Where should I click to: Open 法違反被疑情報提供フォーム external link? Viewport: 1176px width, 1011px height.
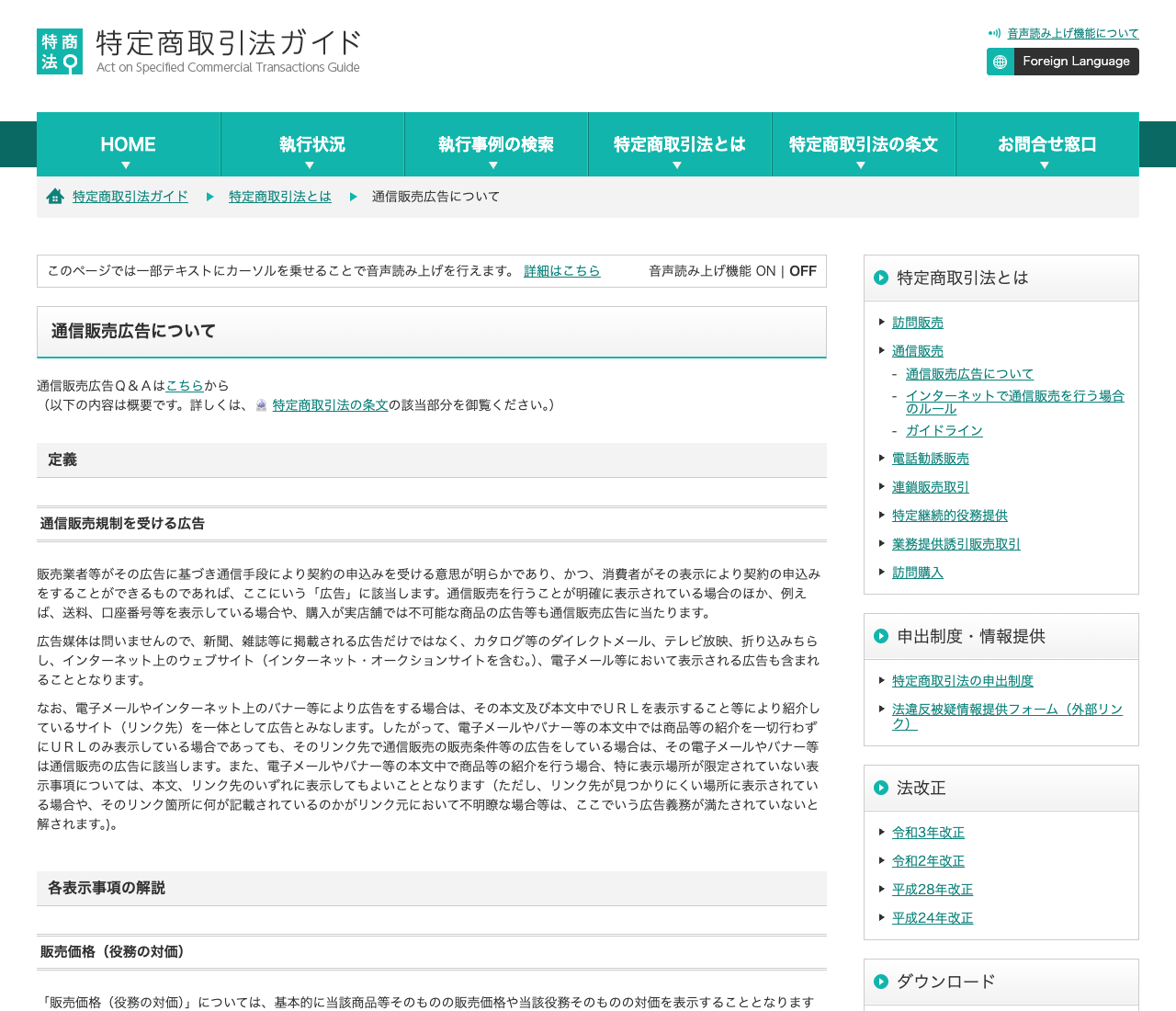[1007, 716]
